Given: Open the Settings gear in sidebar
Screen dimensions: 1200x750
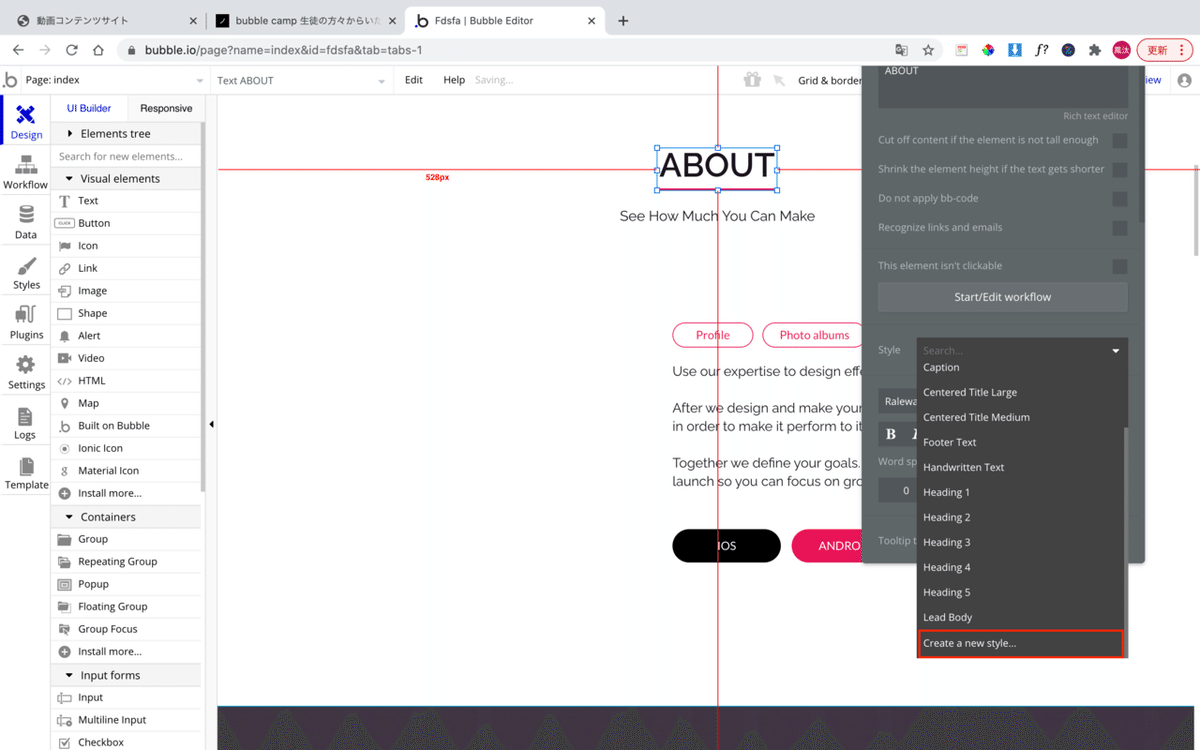Looking at the screenshot, I should pos(26,365).
